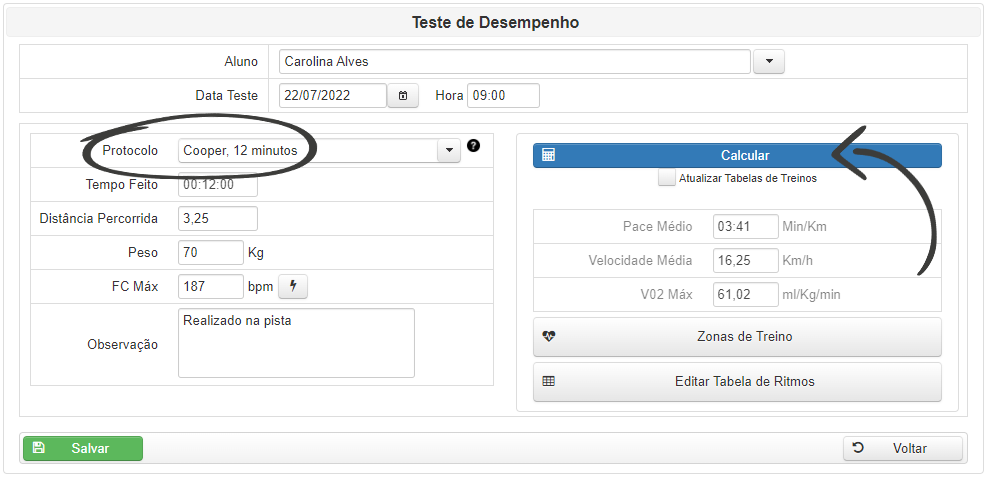Image resolution: width=986 pixels, height=479 pixels.
Task: Select the Hora time field
Action: 503,96
